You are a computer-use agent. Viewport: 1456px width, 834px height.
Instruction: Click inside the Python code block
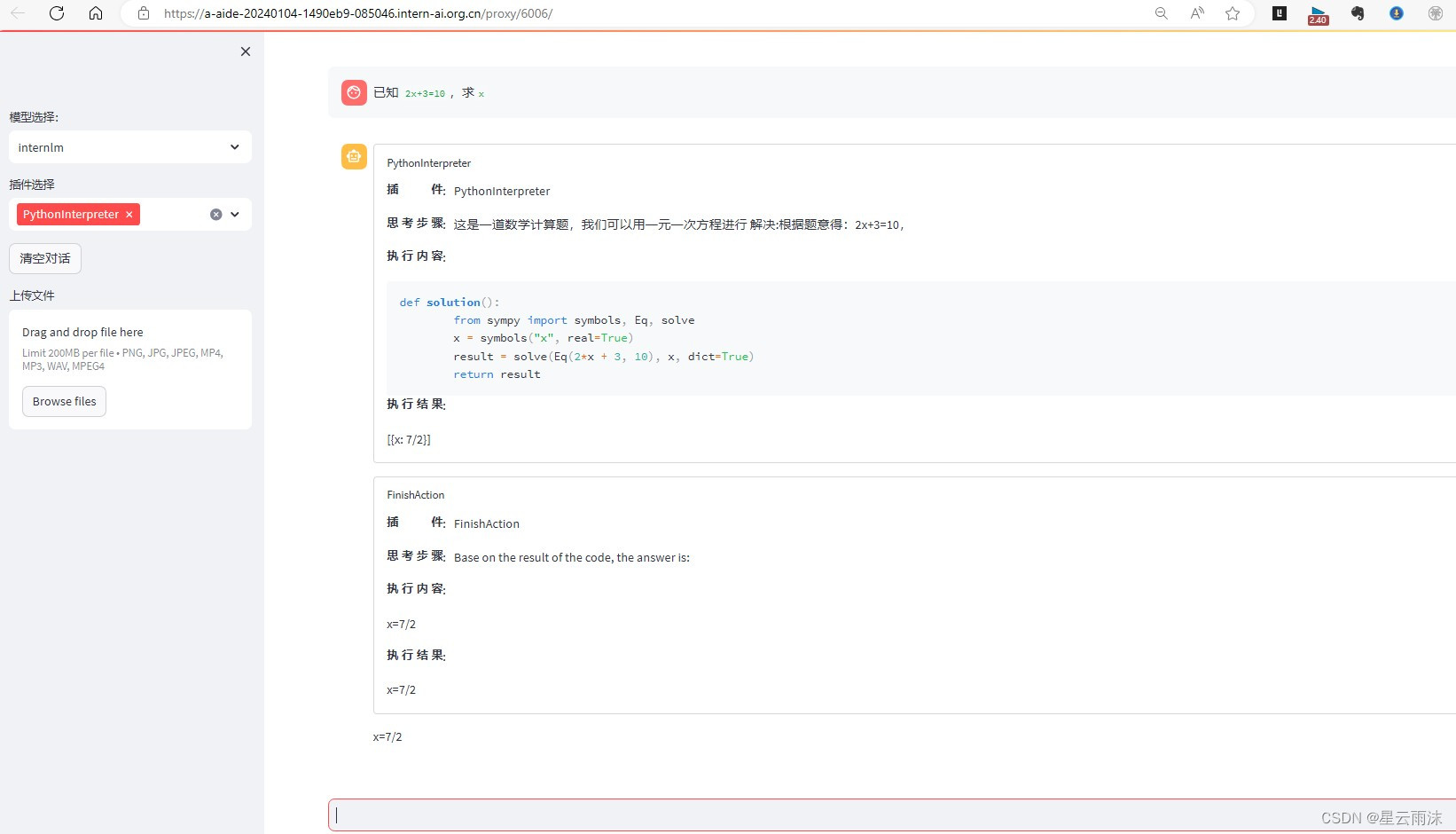[920, 338]
